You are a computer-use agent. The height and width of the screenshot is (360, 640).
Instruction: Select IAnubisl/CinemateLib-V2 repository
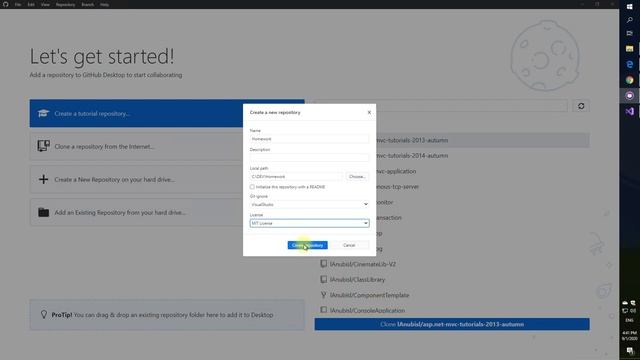point(452,264)
